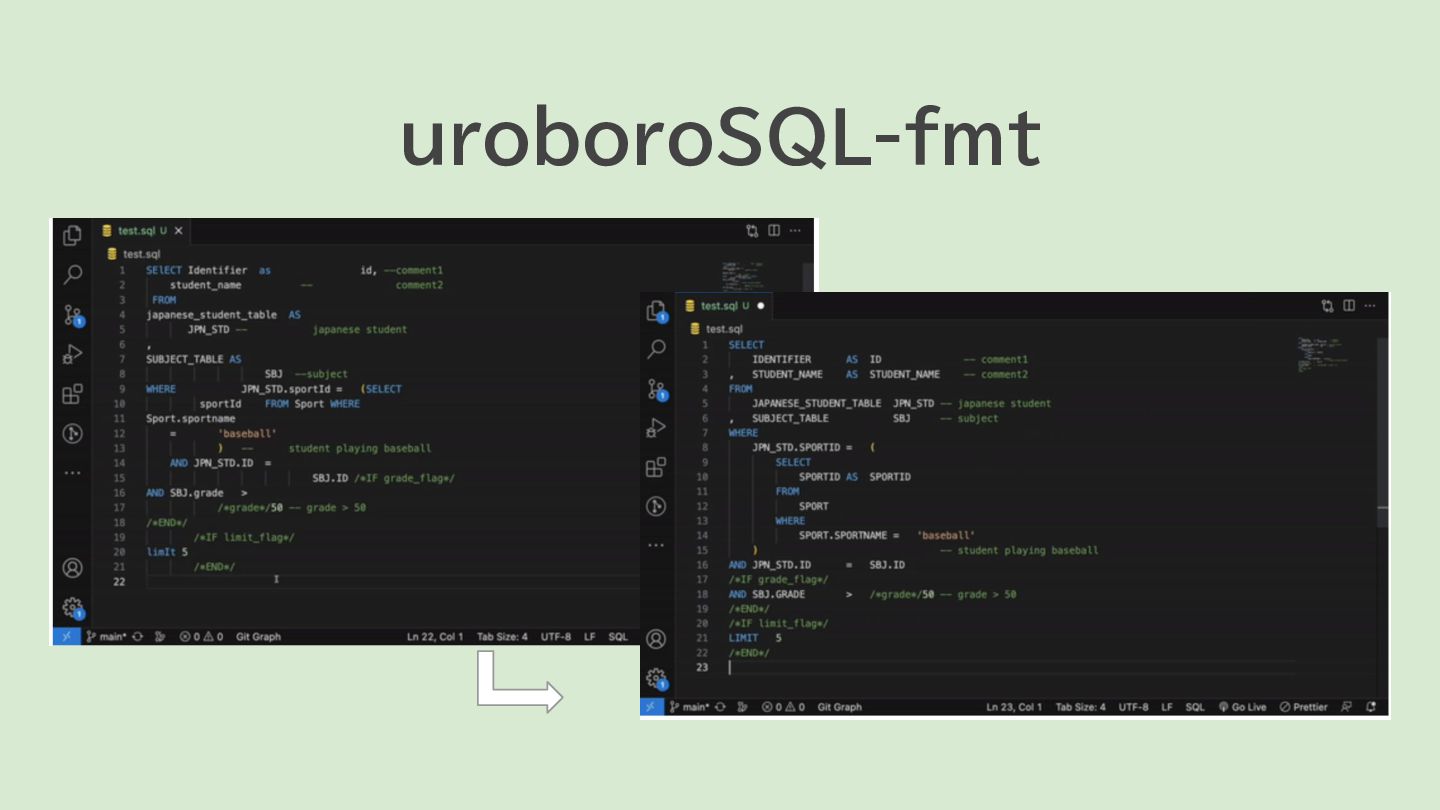Open Accounts menu in the left window
Screen dimensions: 1440x810
(x=72, y=568)
